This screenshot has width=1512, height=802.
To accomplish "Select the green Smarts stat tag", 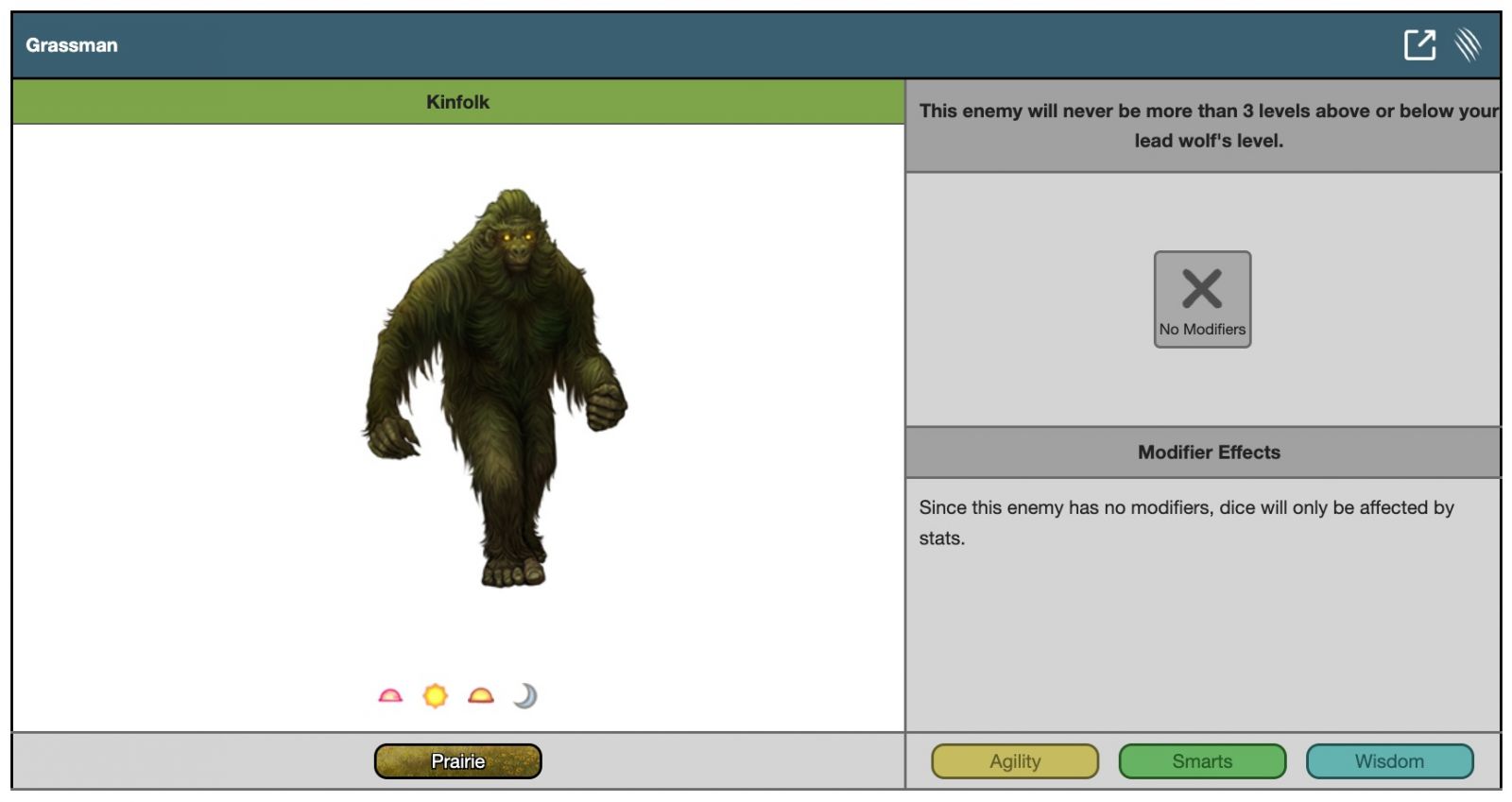I will (1202, 761).
